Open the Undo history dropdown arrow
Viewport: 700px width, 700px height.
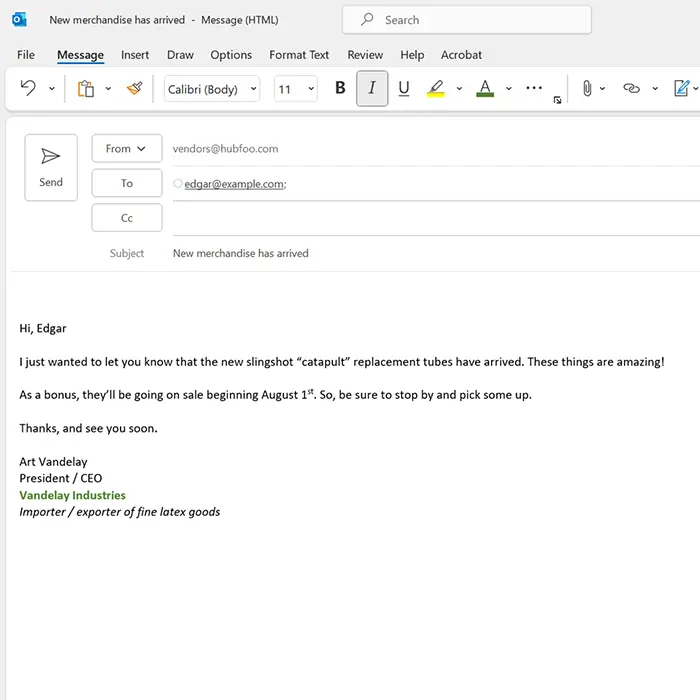pyautogui.click(x=52, y=88)
